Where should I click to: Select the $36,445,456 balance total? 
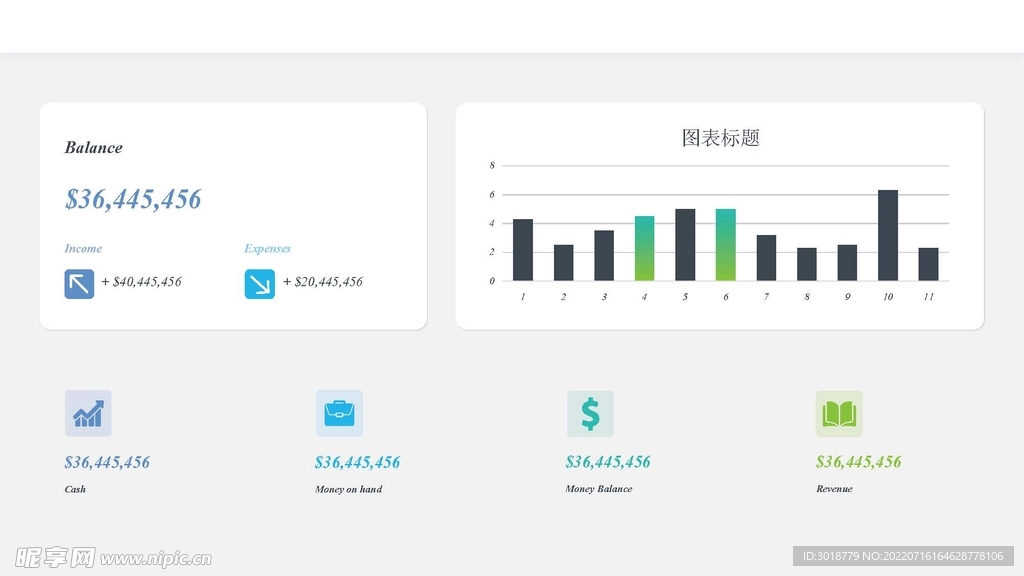tap(133, 199)
